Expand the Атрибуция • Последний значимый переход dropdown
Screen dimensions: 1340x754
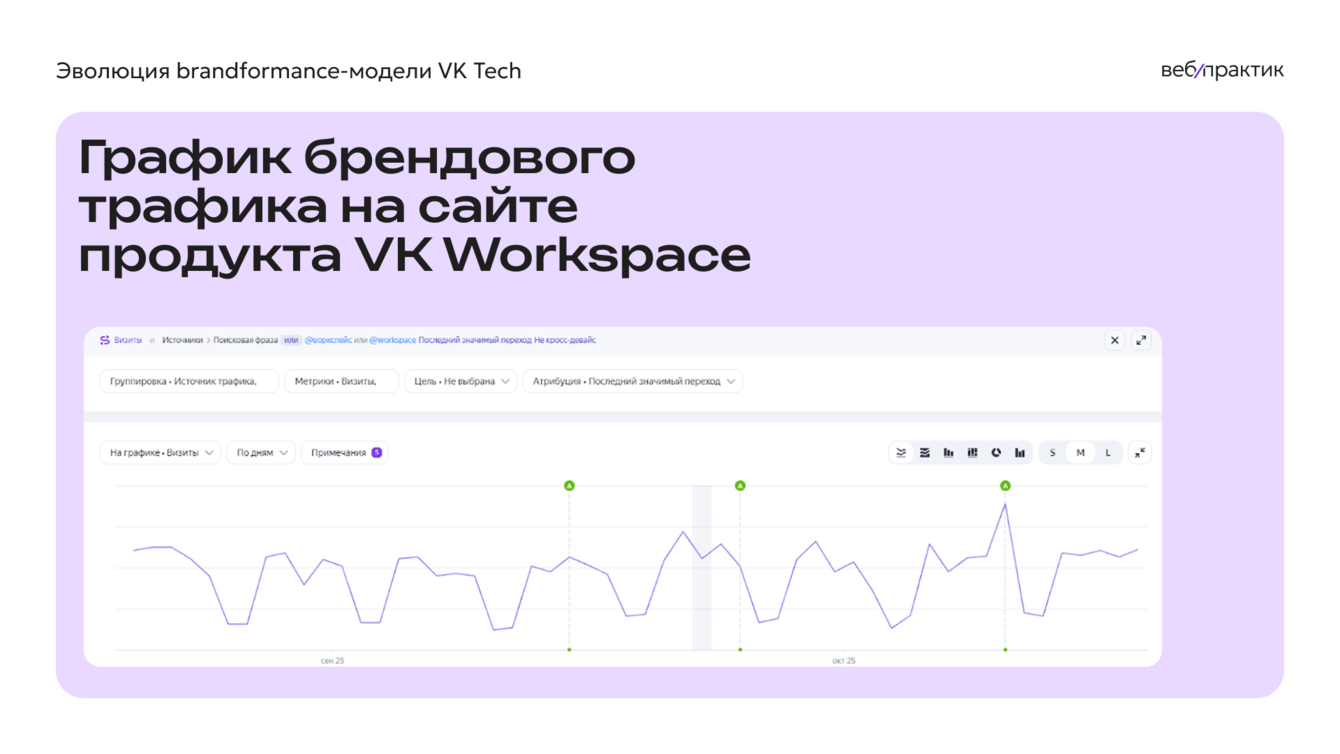click(x=633, y=381)
